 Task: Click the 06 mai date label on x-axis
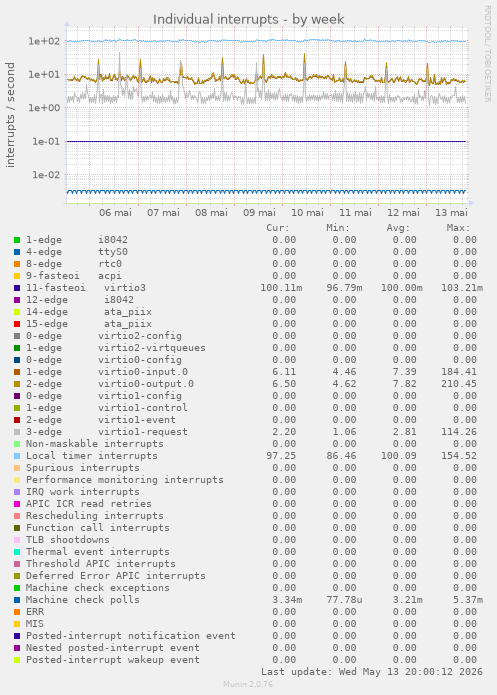click(115, 213)
